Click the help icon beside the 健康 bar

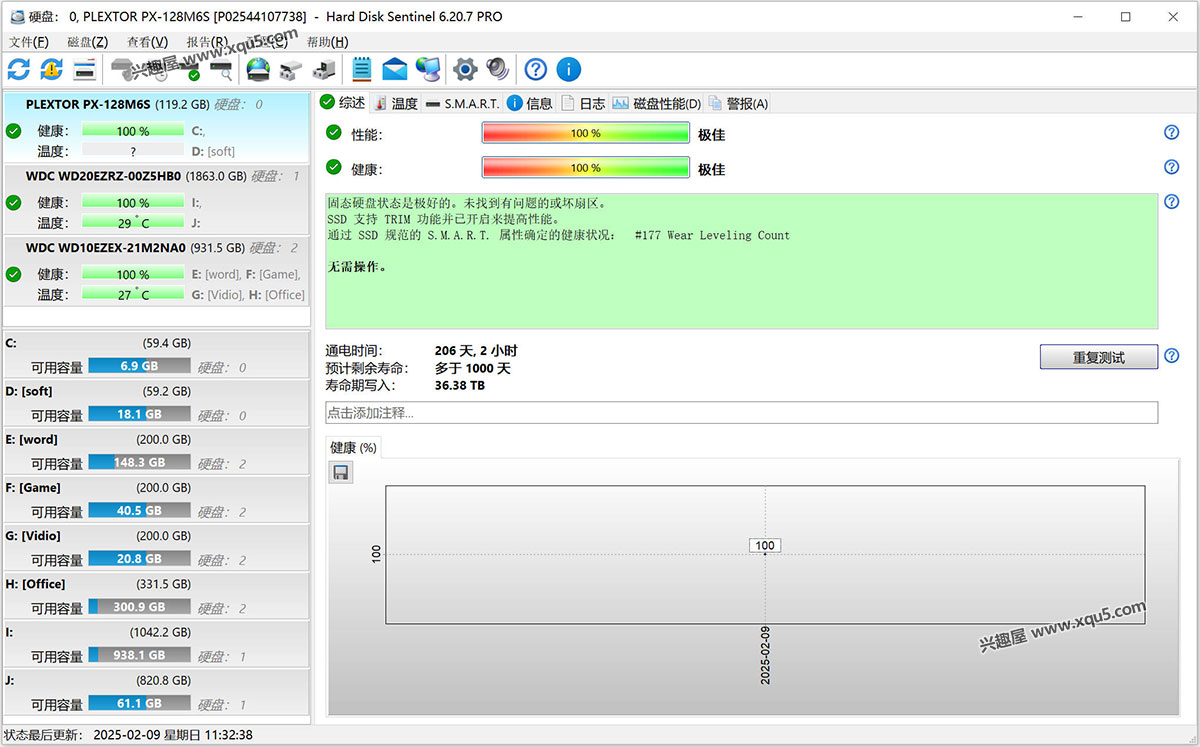point(1172,167)
